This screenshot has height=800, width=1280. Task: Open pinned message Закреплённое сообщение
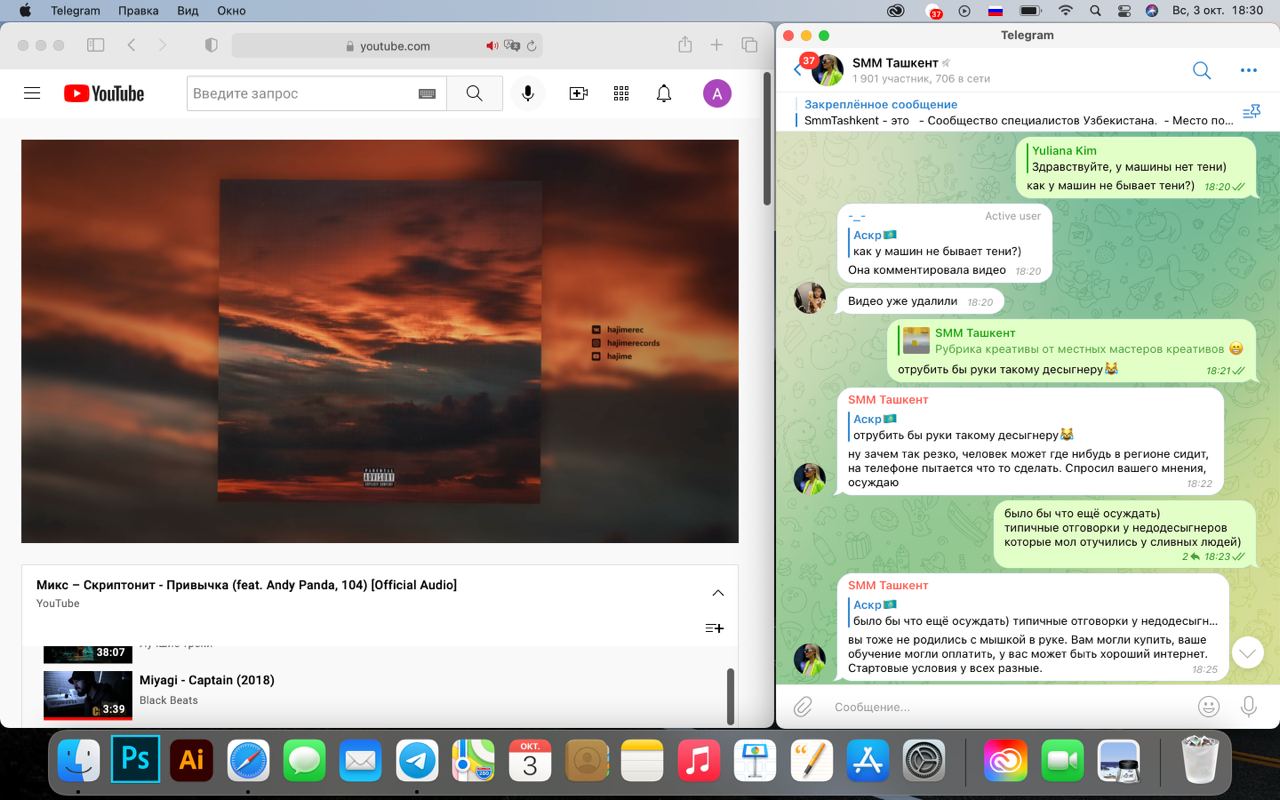point(1018,112)
